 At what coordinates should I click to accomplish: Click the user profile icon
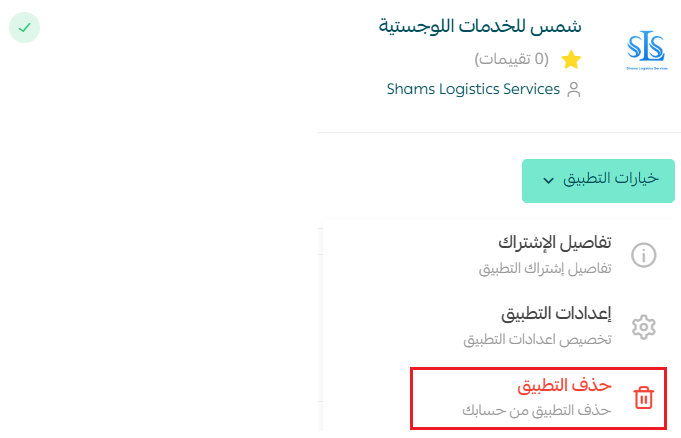click(574, 90)
